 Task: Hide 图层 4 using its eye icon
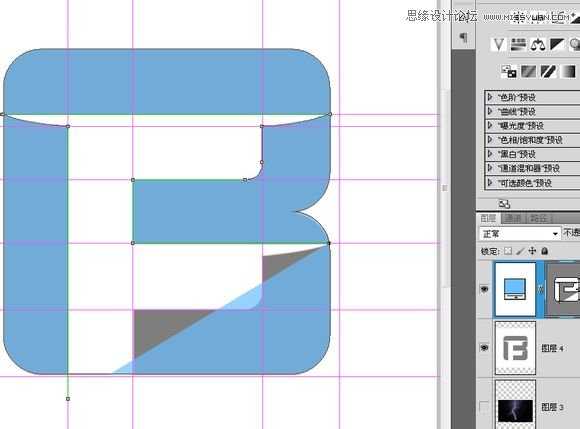click(x=484, y=348)
